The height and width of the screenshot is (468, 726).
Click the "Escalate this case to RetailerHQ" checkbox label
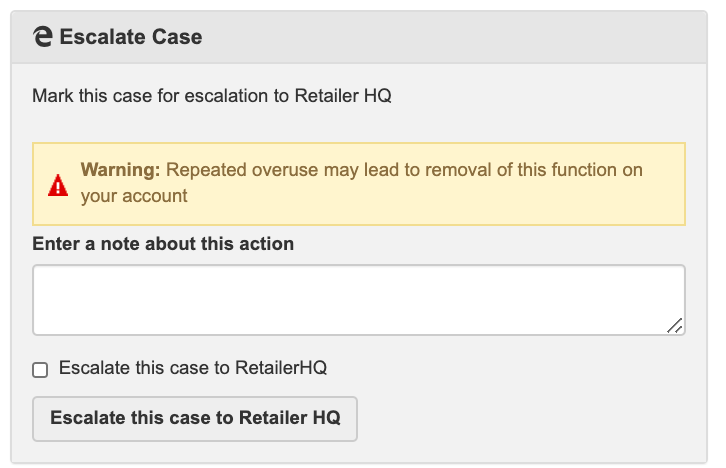193,368
